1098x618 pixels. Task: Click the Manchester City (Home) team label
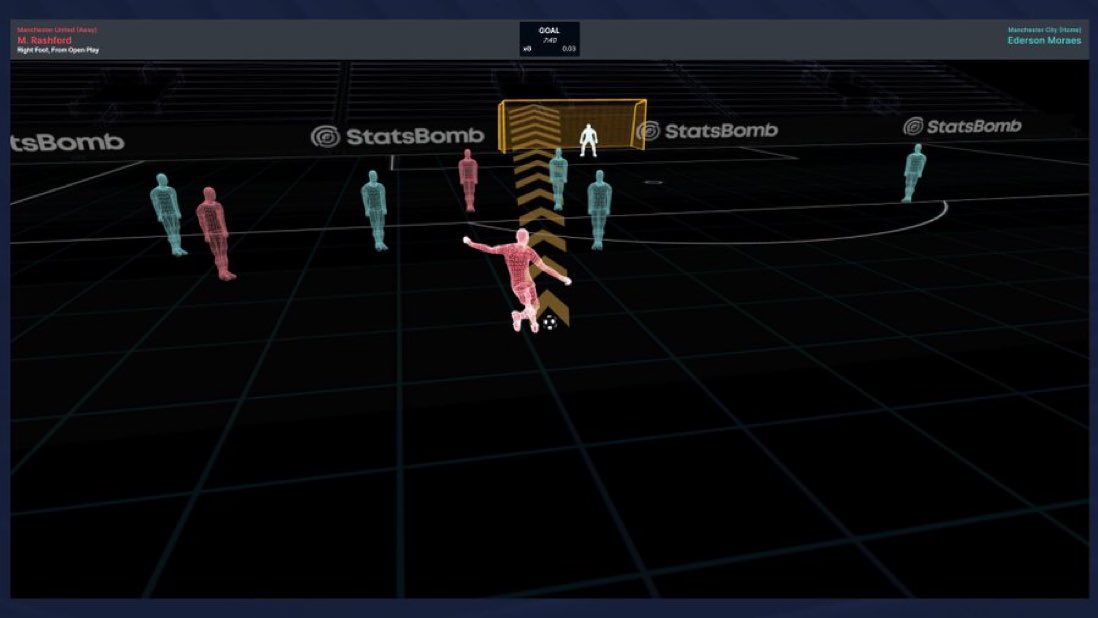tap(1044, 30)
